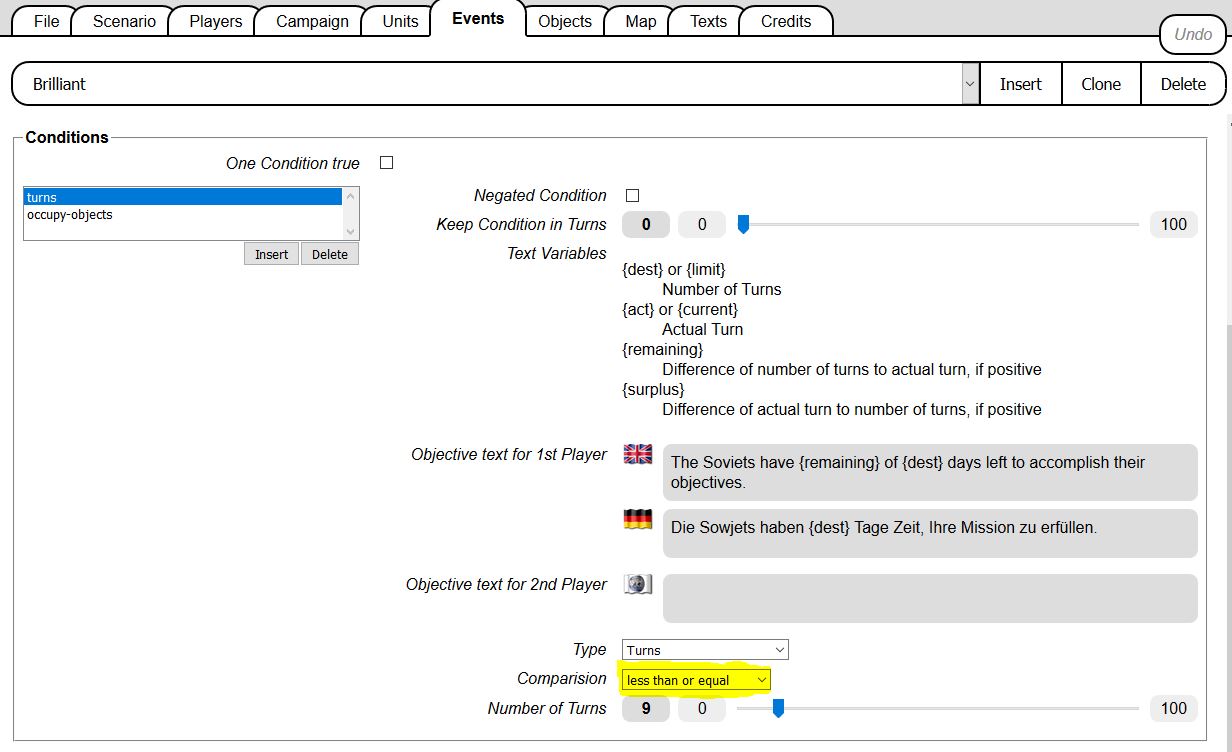
Task: Insert a new condition in the list
Action: click(x=271, y=254)
